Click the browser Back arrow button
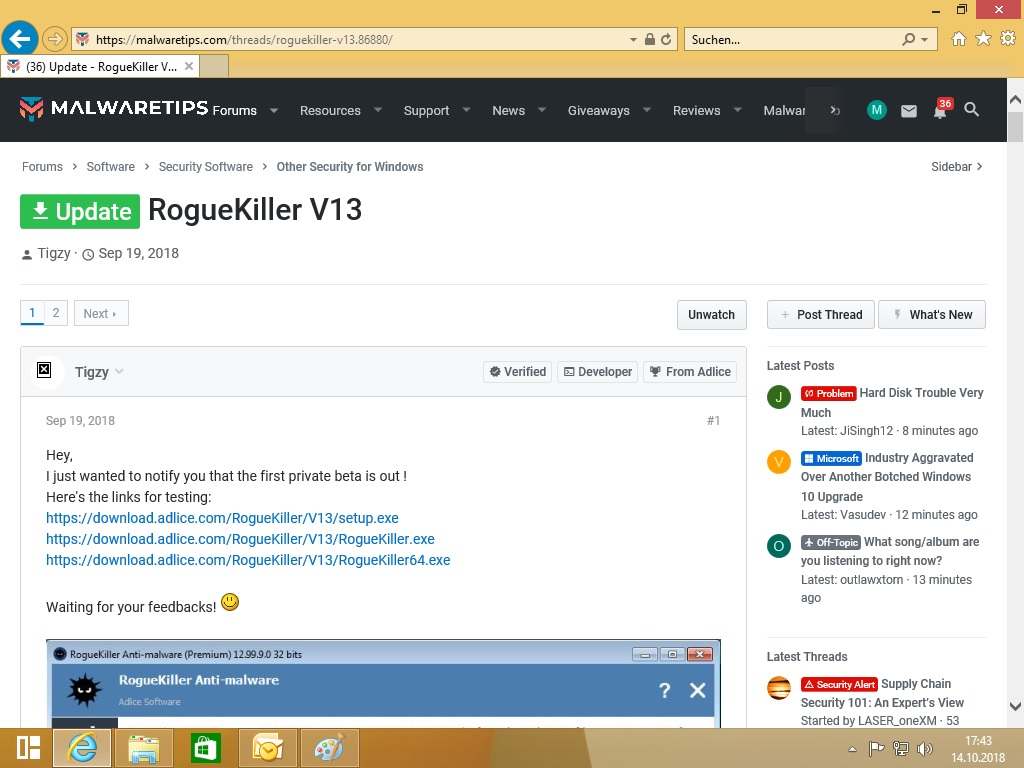The image size is (1024, 768). [20, 39]
